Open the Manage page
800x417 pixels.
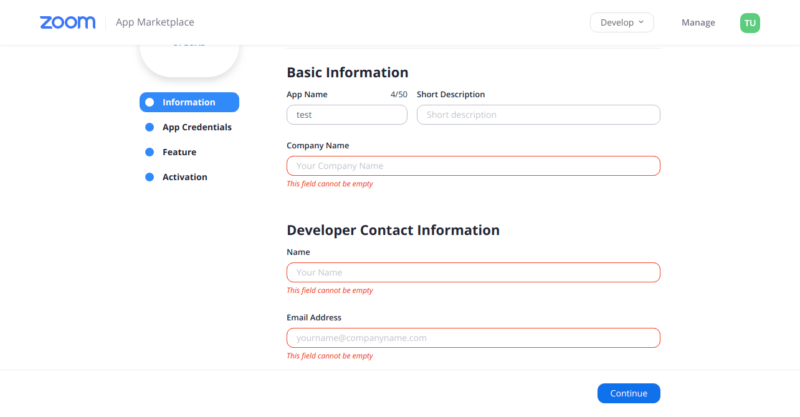click(x=698, y=22)
